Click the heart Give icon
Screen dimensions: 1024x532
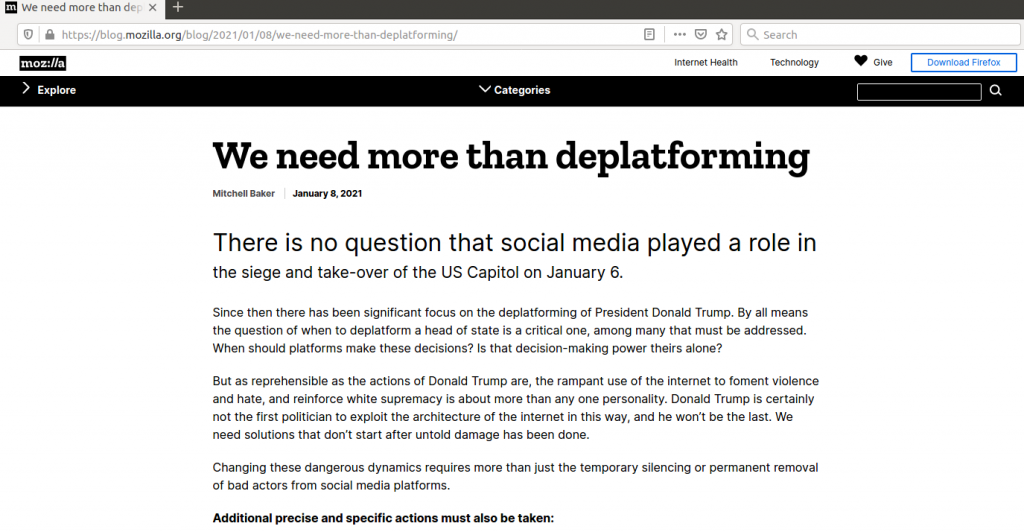tap(861, 61)
